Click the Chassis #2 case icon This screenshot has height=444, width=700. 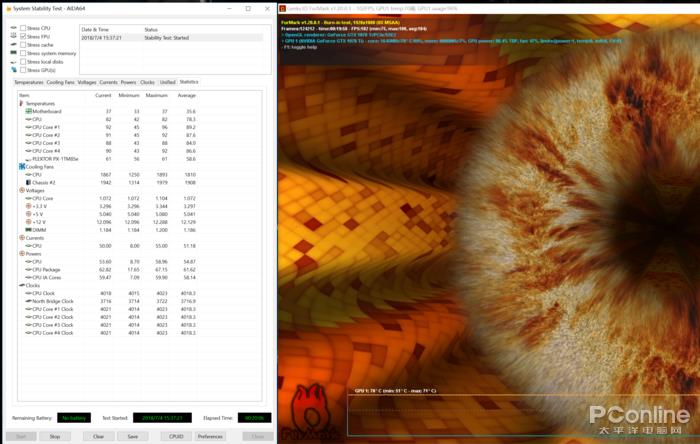pos(29,183)
